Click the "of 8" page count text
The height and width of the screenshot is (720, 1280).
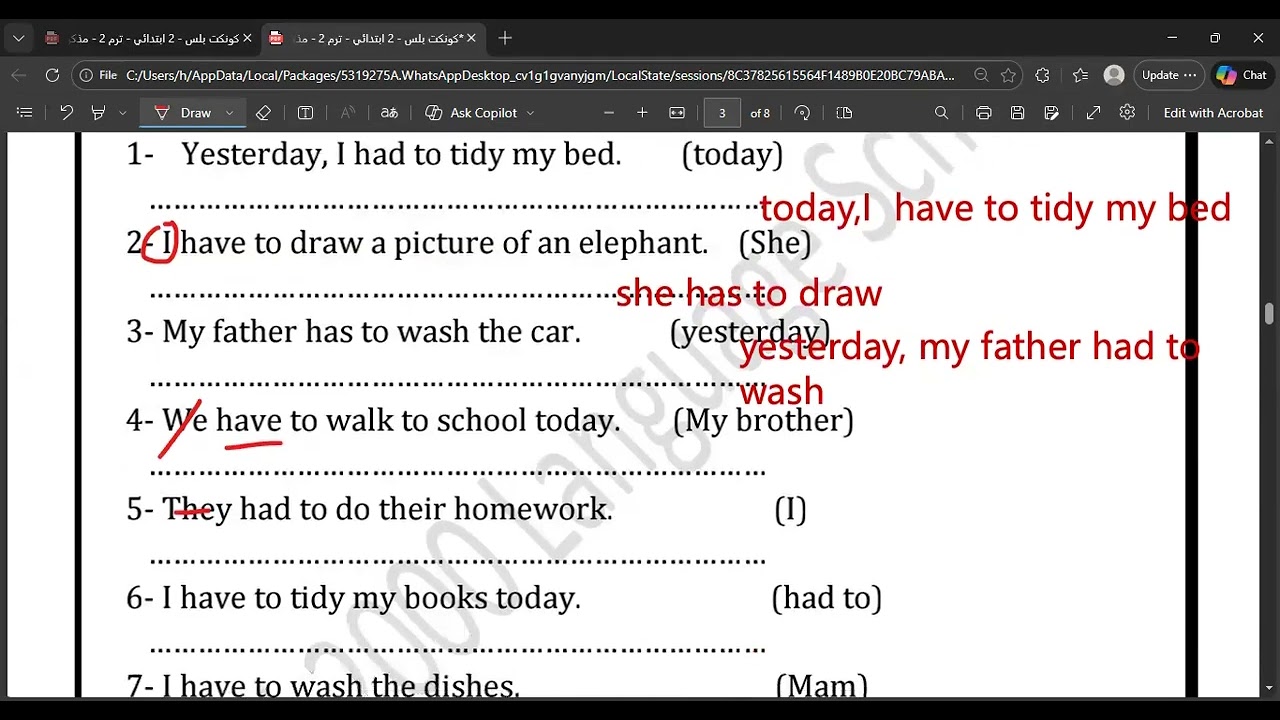[x=760, y=113]
